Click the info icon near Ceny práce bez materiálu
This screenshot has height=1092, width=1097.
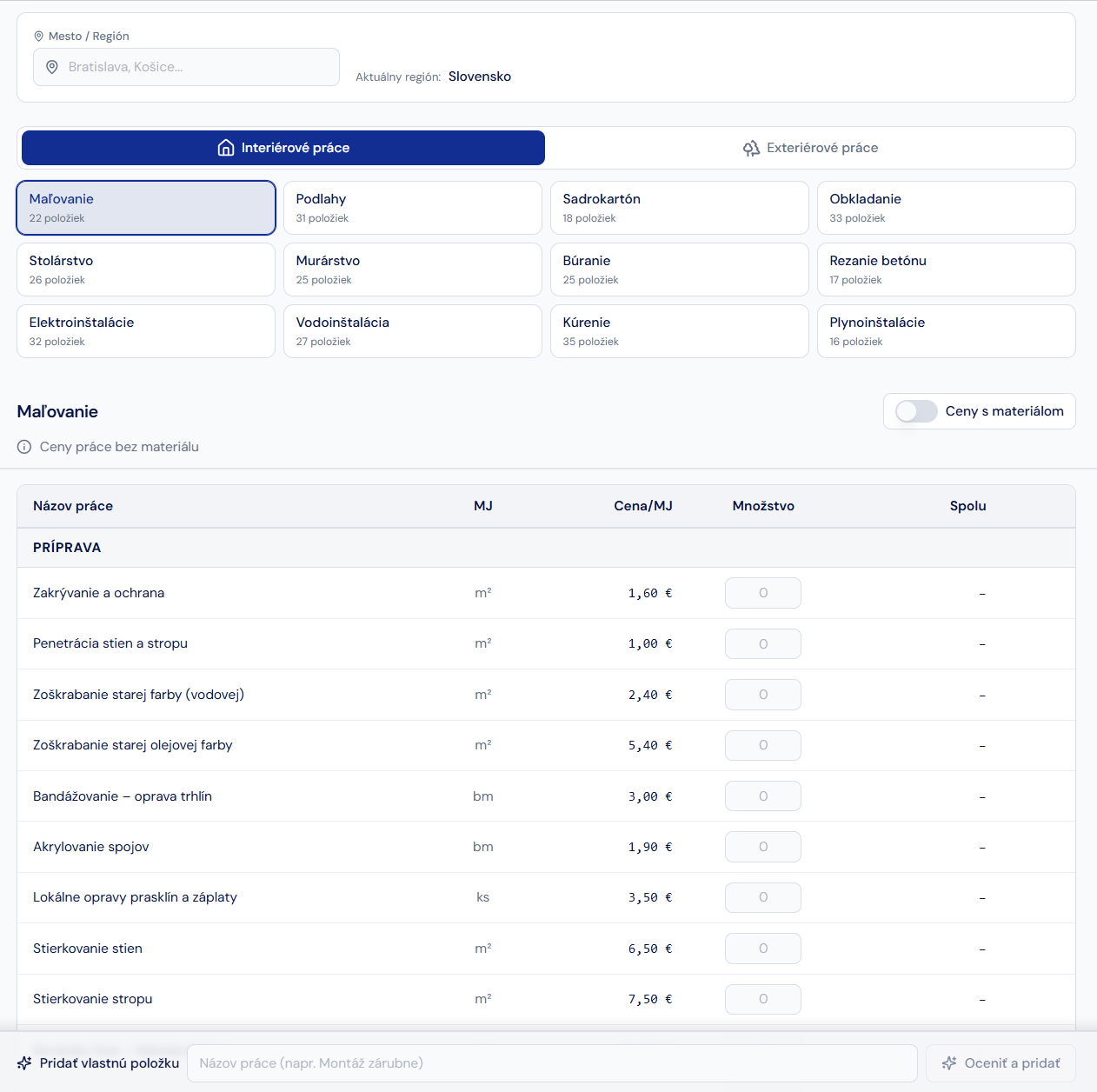[x=24, y=447]
